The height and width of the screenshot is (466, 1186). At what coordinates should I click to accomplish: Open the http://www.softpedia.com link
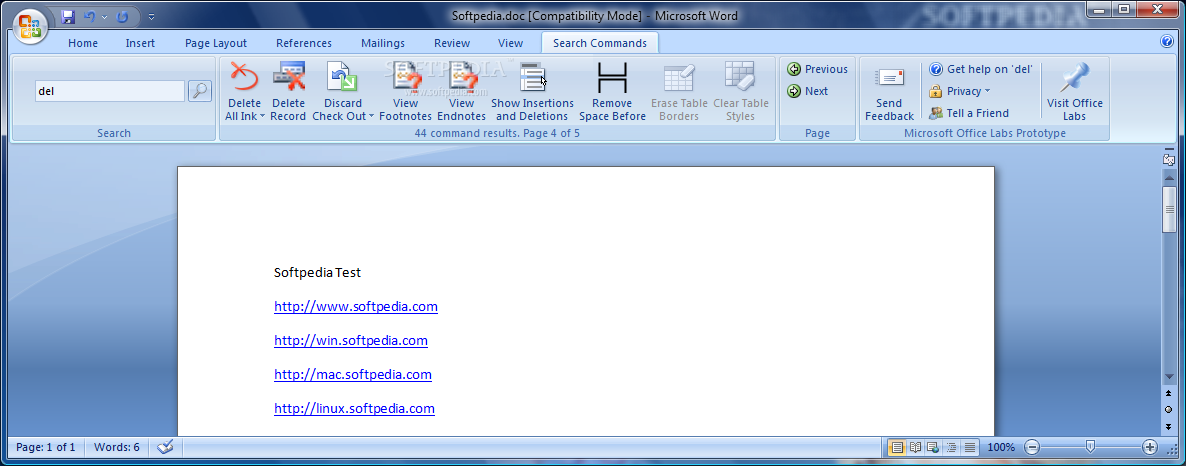pos(355,306)
